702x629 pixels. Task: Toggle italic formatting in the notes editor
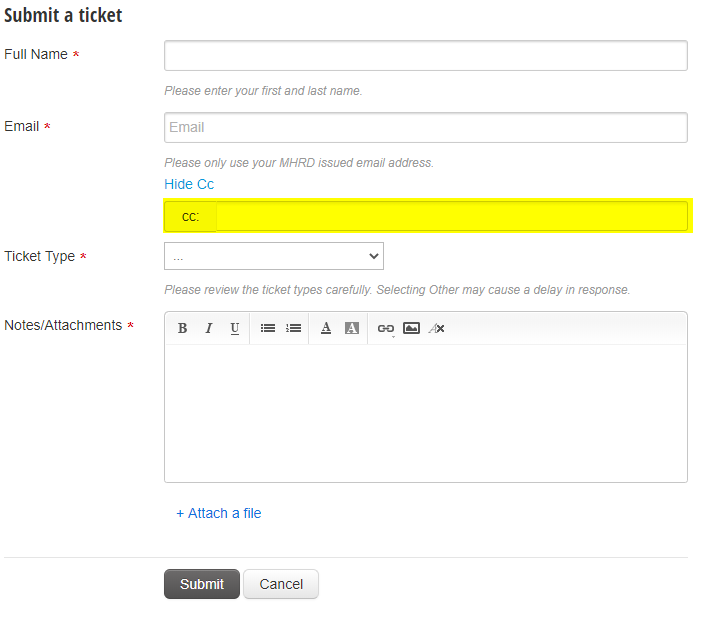point(209,328)
